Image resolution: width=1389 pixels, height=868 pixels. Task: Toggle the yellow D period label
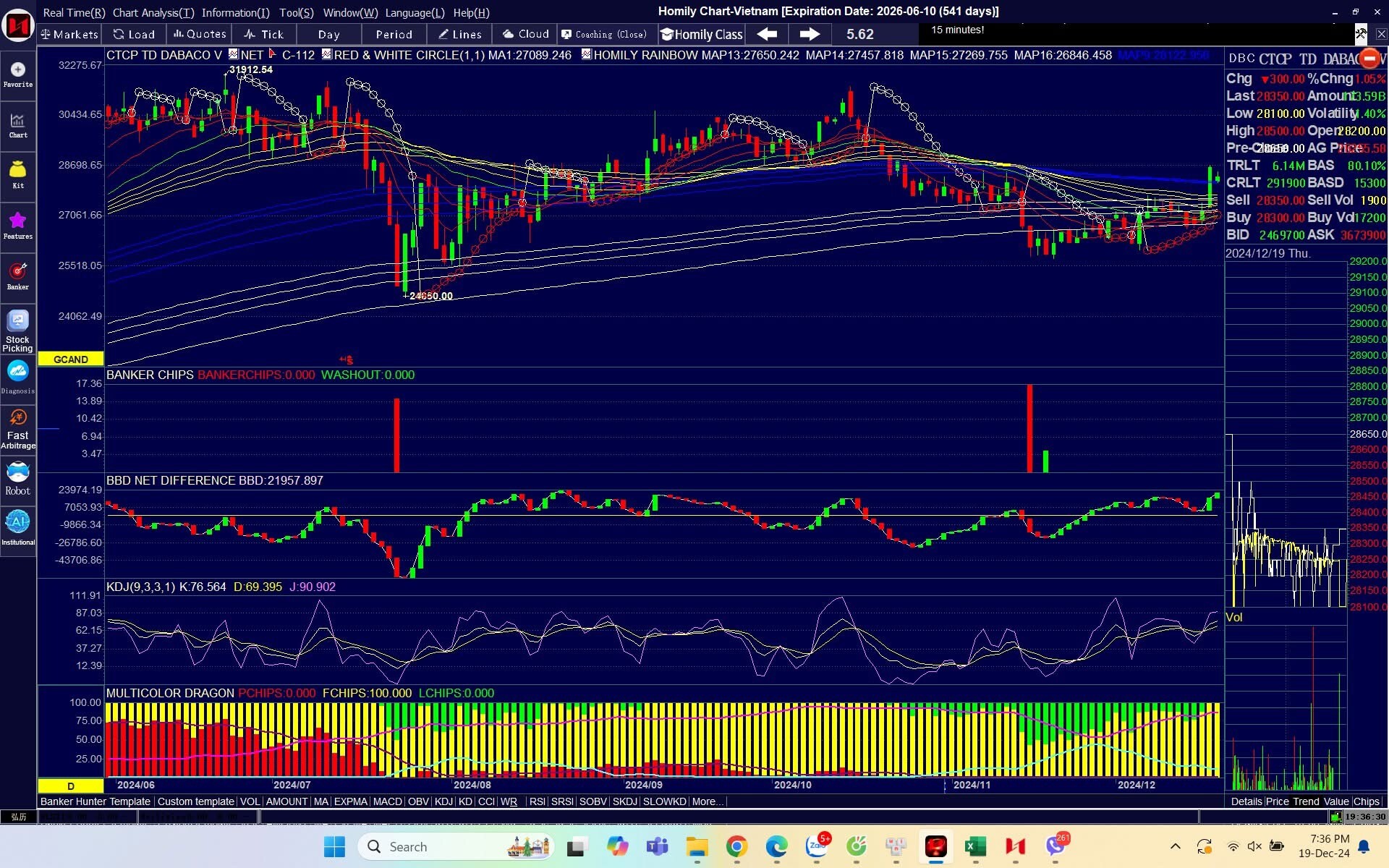tap(70, 786)
